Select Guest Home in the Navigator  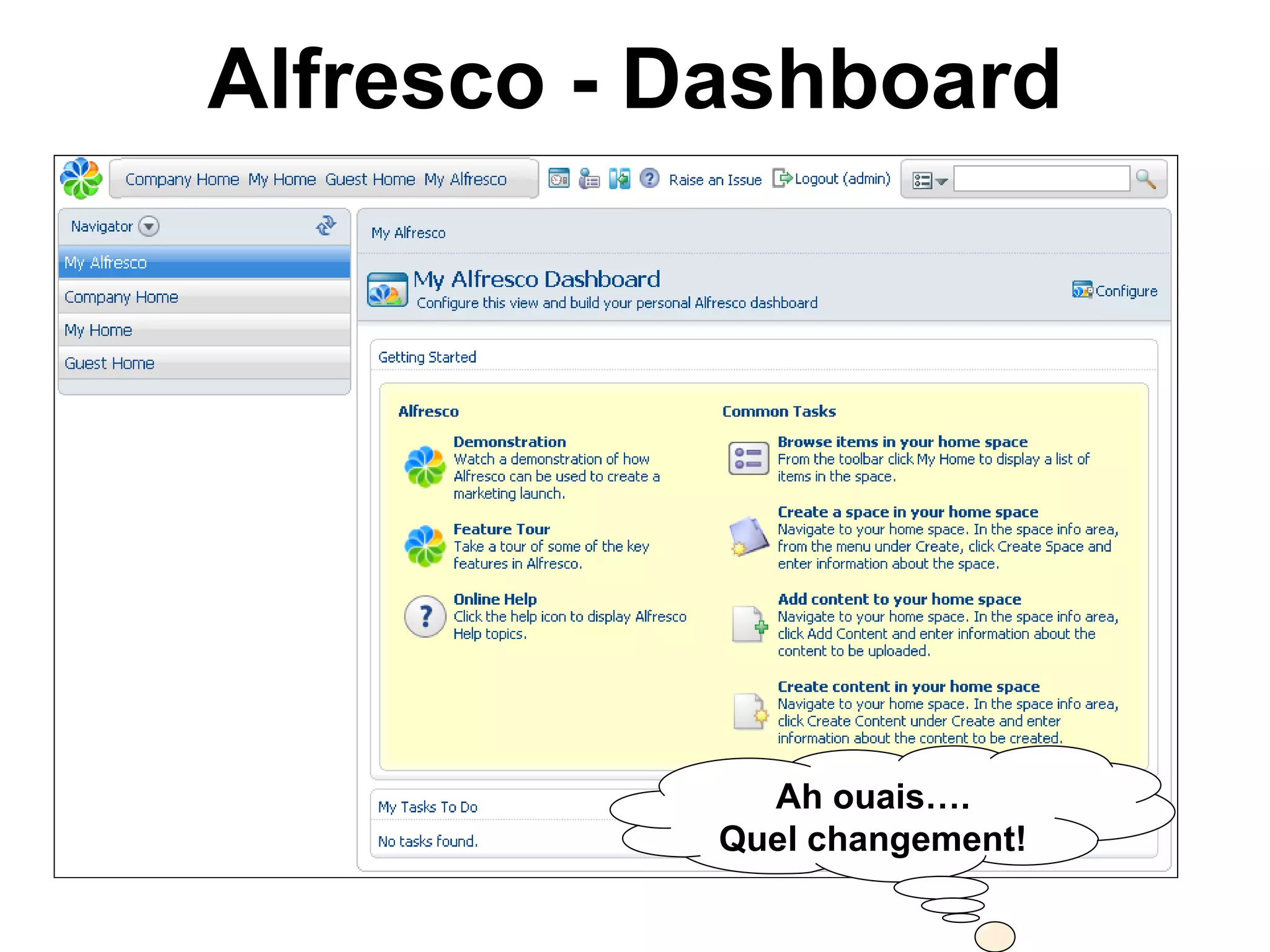point(204,363)
